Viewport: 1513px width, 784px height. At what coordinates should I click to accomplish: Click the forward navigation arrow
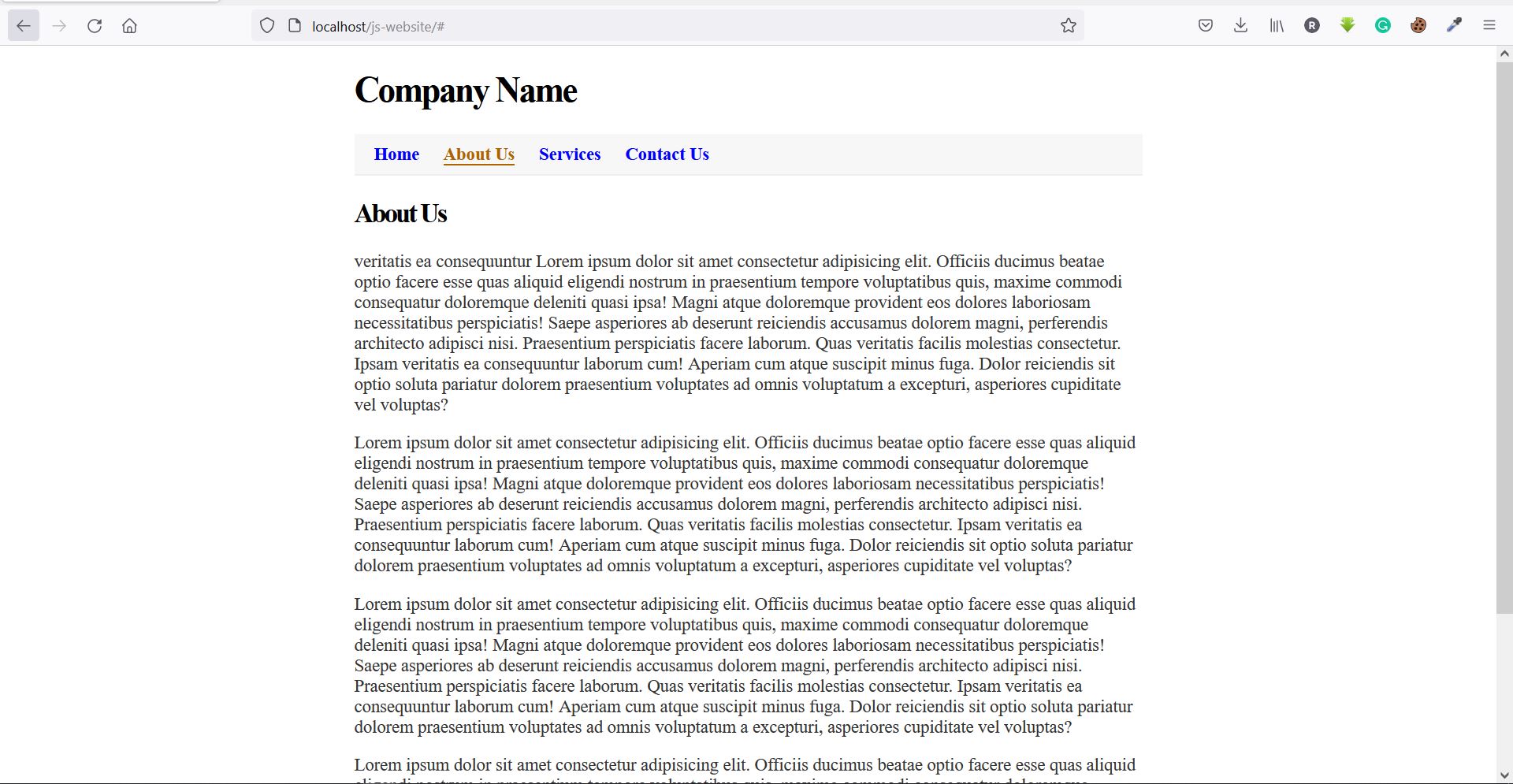click(x=59, y=26)
